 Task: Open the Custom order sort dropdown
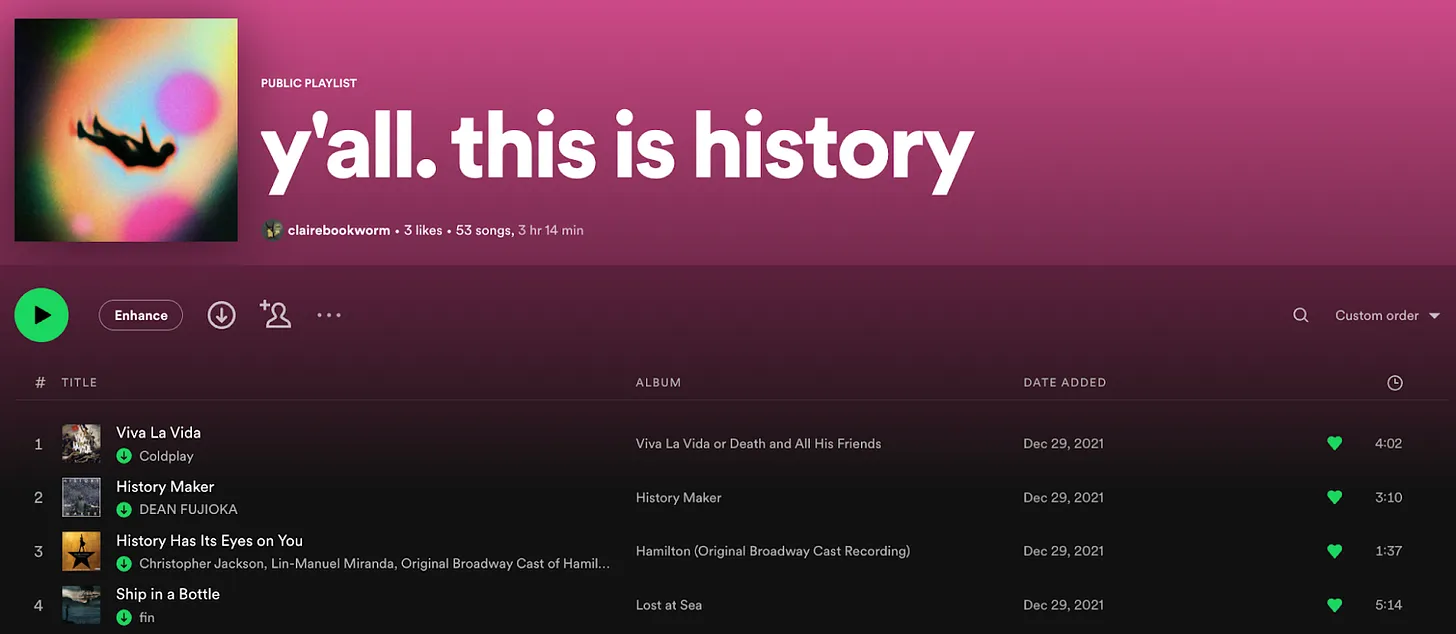1387,315
